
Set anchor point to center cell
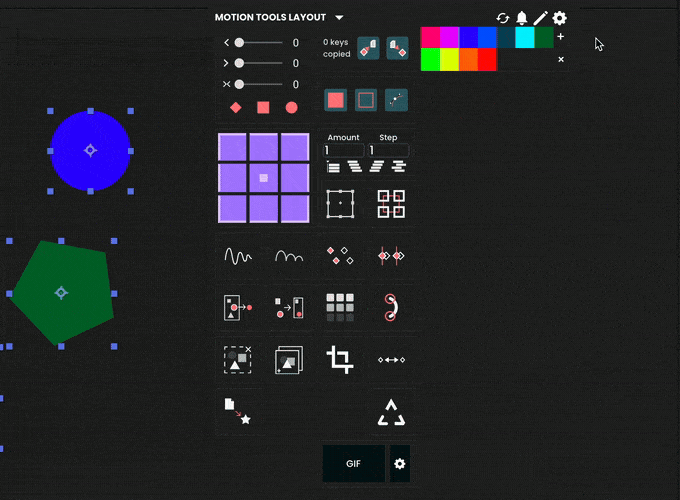click(x=264, y=178)
